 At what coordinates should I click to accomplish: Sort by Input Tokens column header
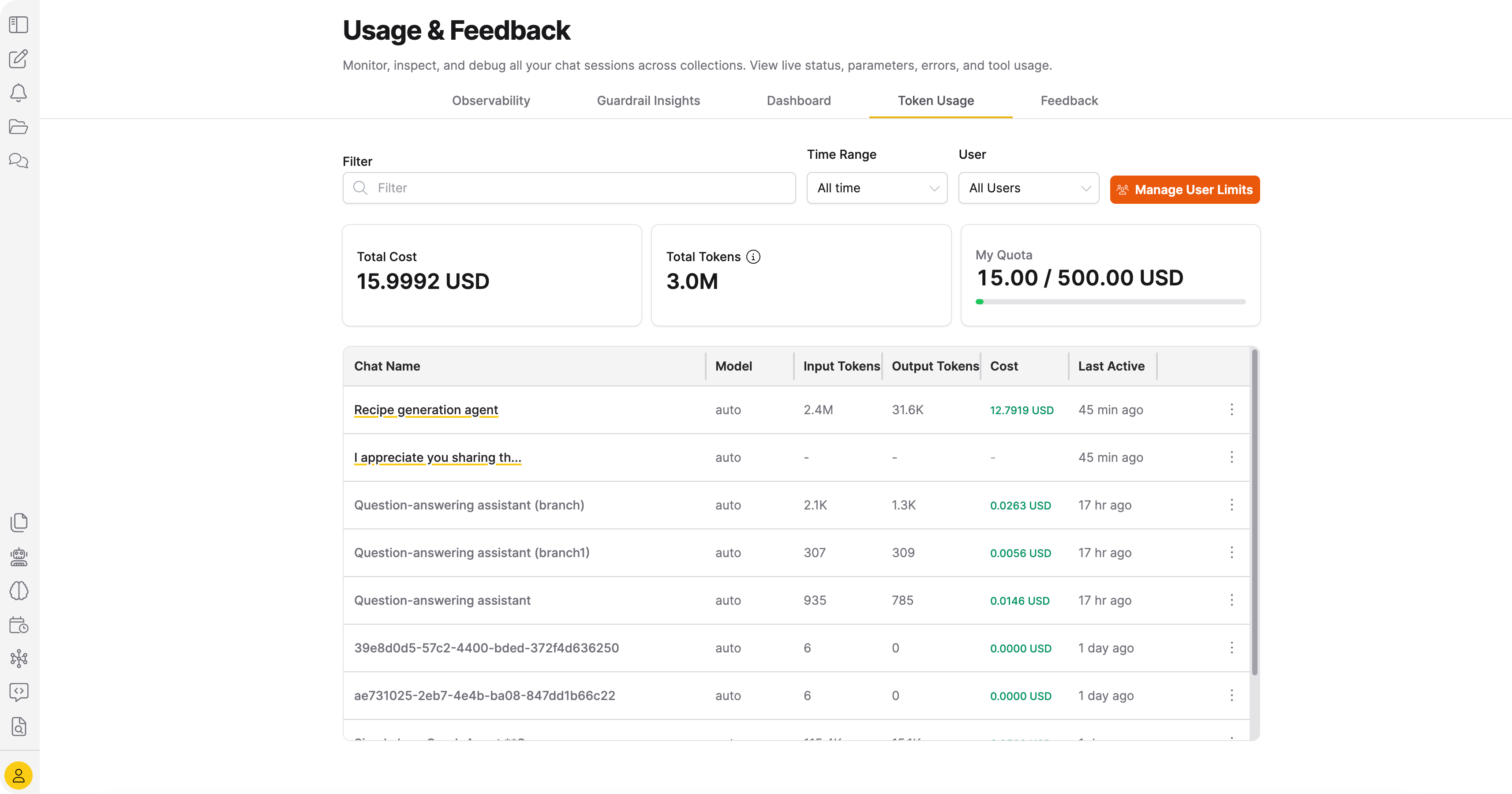coord(841,366)
